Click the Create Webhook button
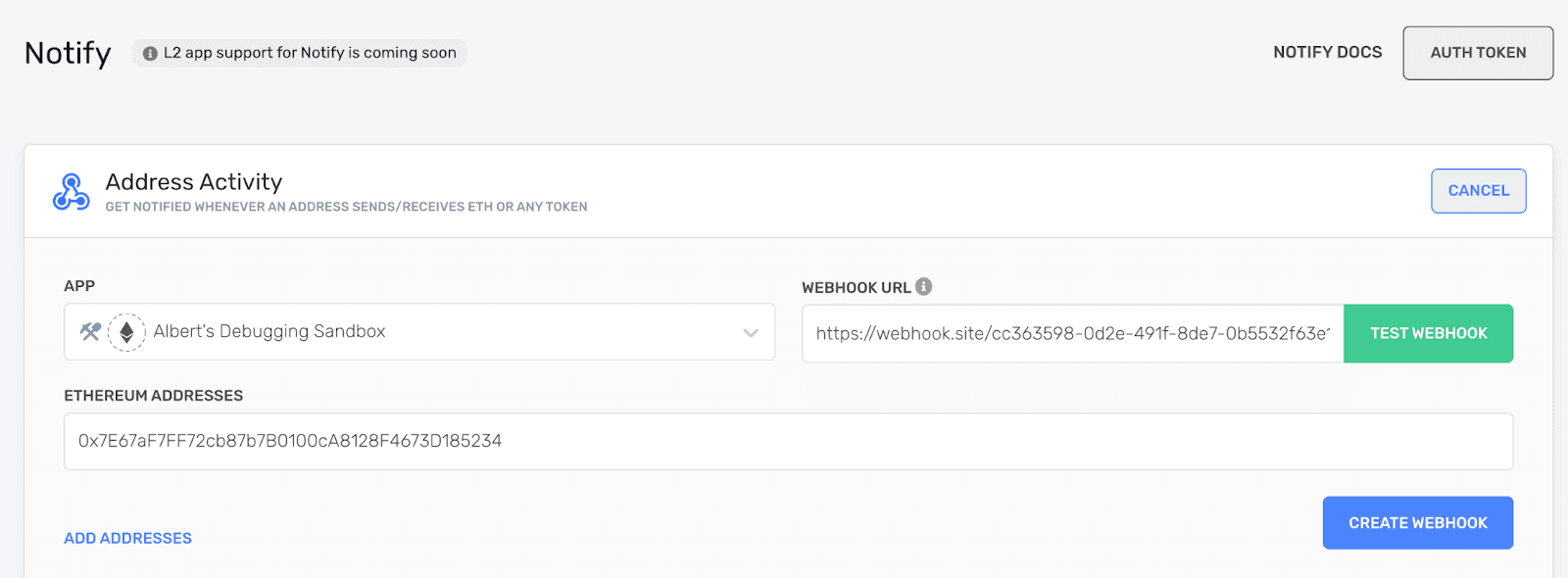This screenshot has width=1568, height=578. click(1417, 523)
